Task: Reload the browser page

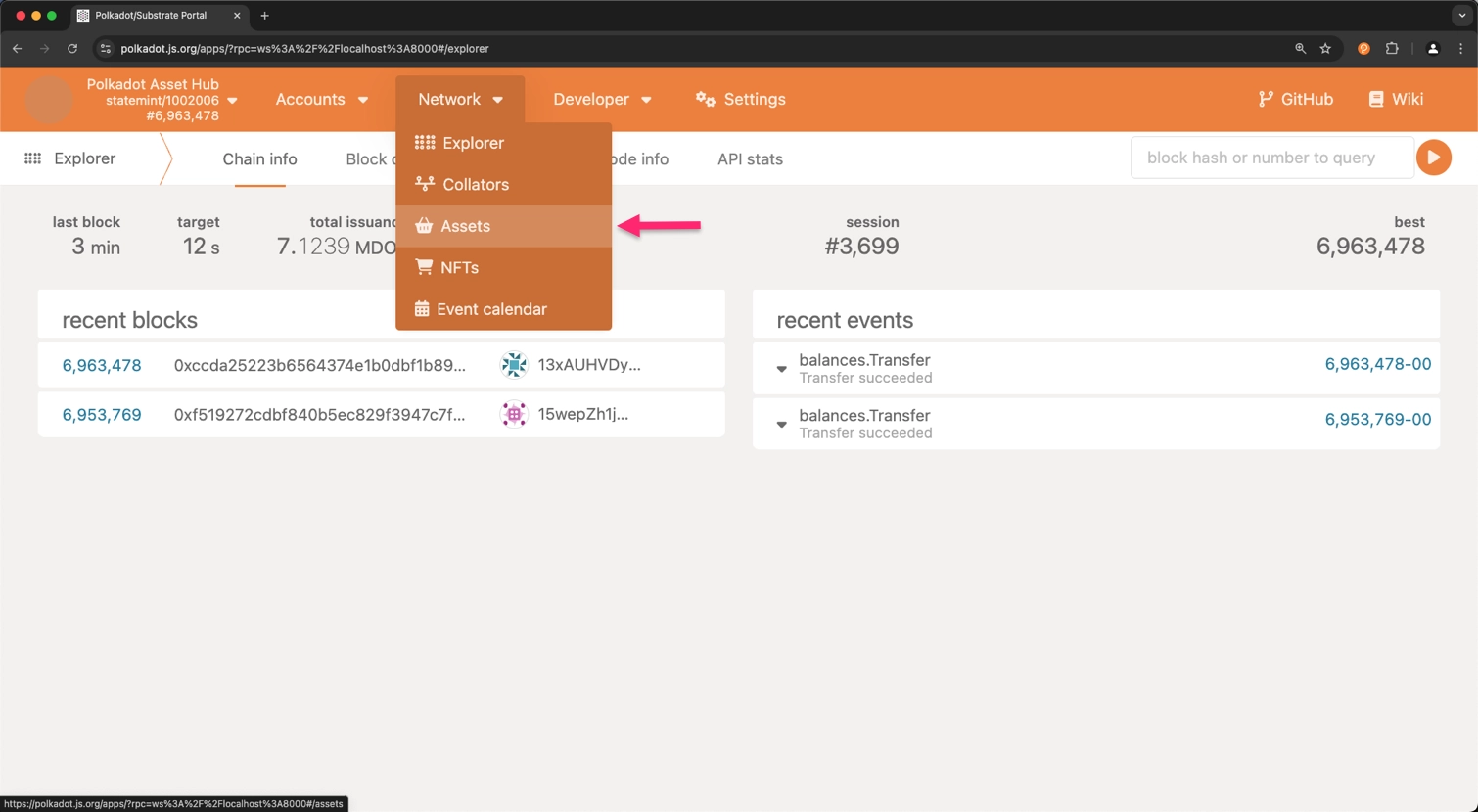Action: coord(72,48)
